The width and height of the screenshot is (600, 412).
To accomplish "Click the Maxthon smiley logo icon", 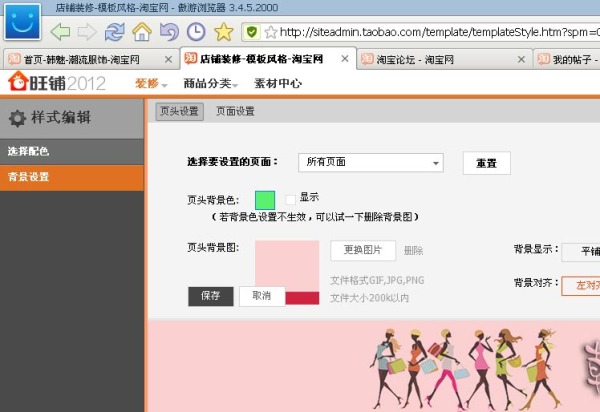I will tap(22, 21).
